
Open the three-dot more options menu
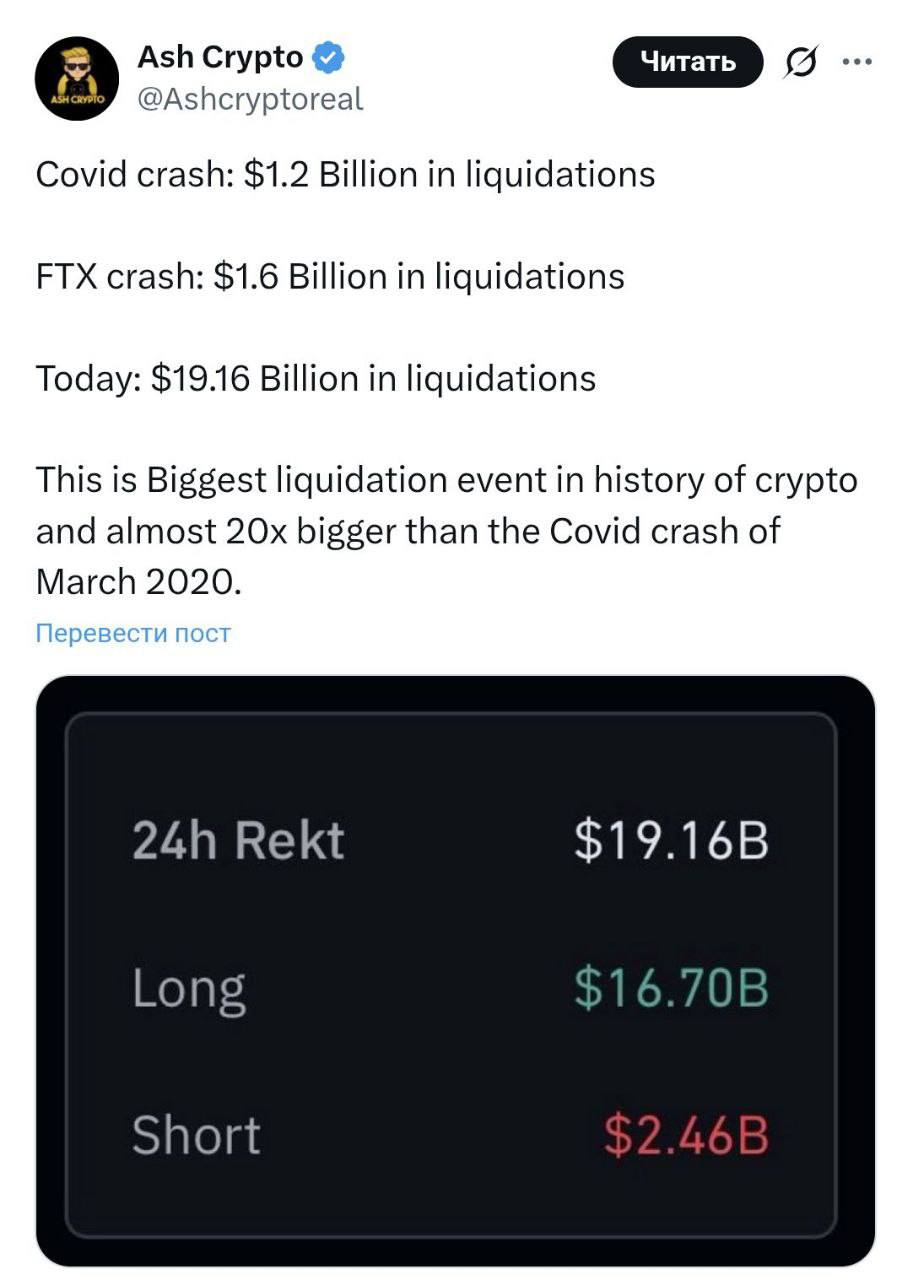click(857, 62)
